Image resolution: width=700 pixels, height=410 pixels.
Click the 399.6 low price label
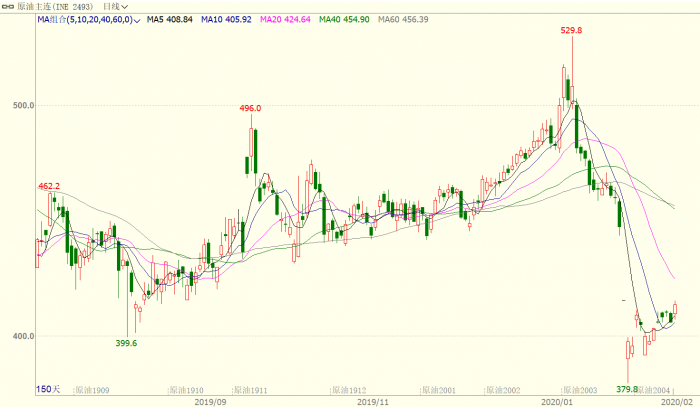coord(126,343)
